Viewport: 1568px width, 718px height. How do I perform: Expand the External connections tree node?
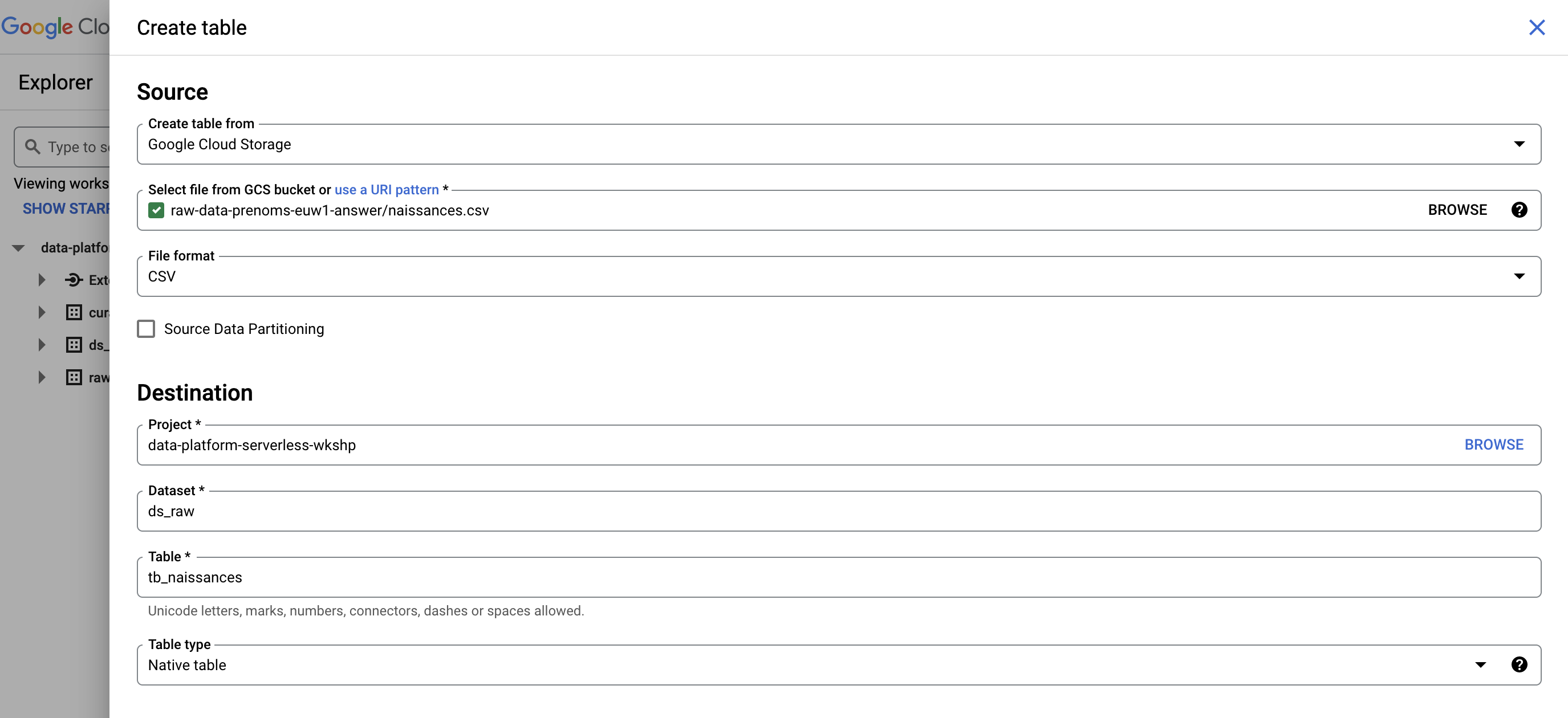pyautogui.click(x=42, y=280)
